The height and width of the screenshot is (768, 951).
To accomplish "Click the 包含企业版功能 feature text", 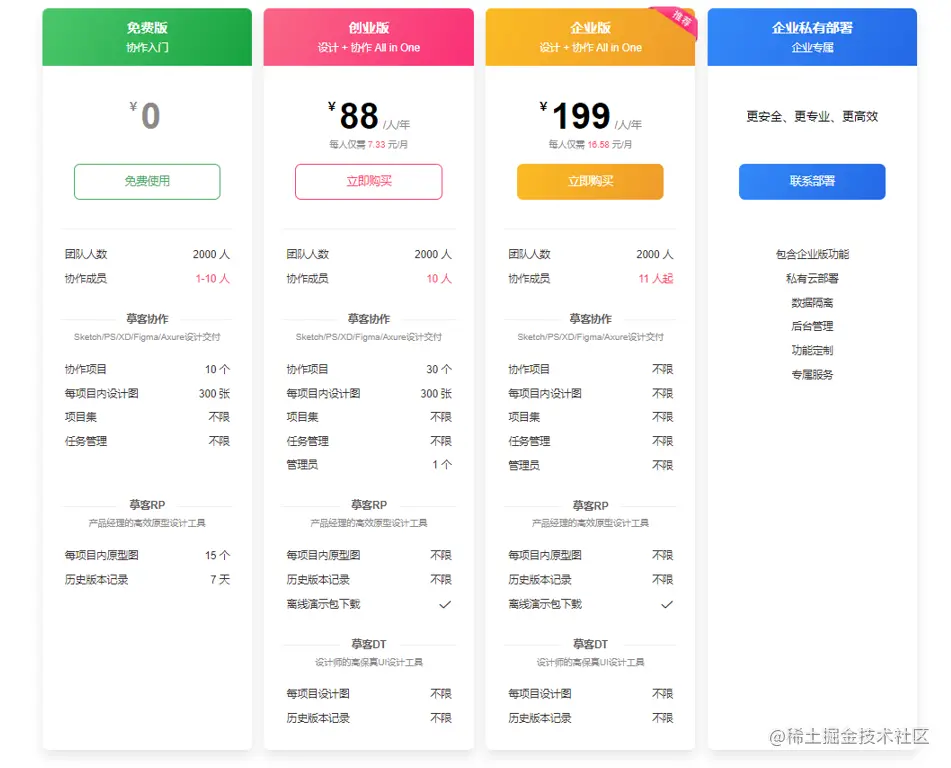I will point(812,254).
